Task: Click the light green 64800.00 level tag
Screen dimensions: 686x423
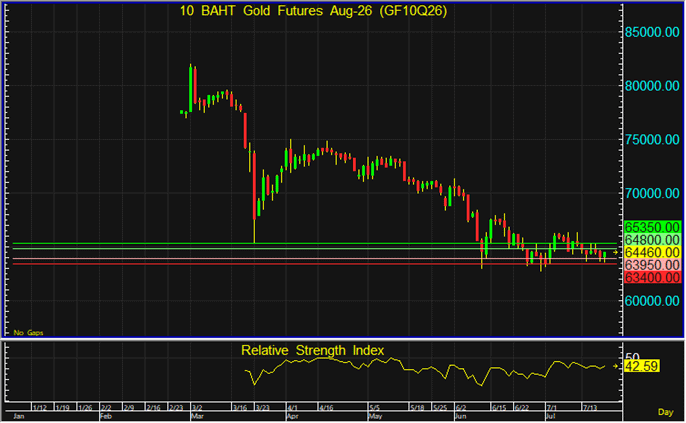Action: (x=652, y=240)
